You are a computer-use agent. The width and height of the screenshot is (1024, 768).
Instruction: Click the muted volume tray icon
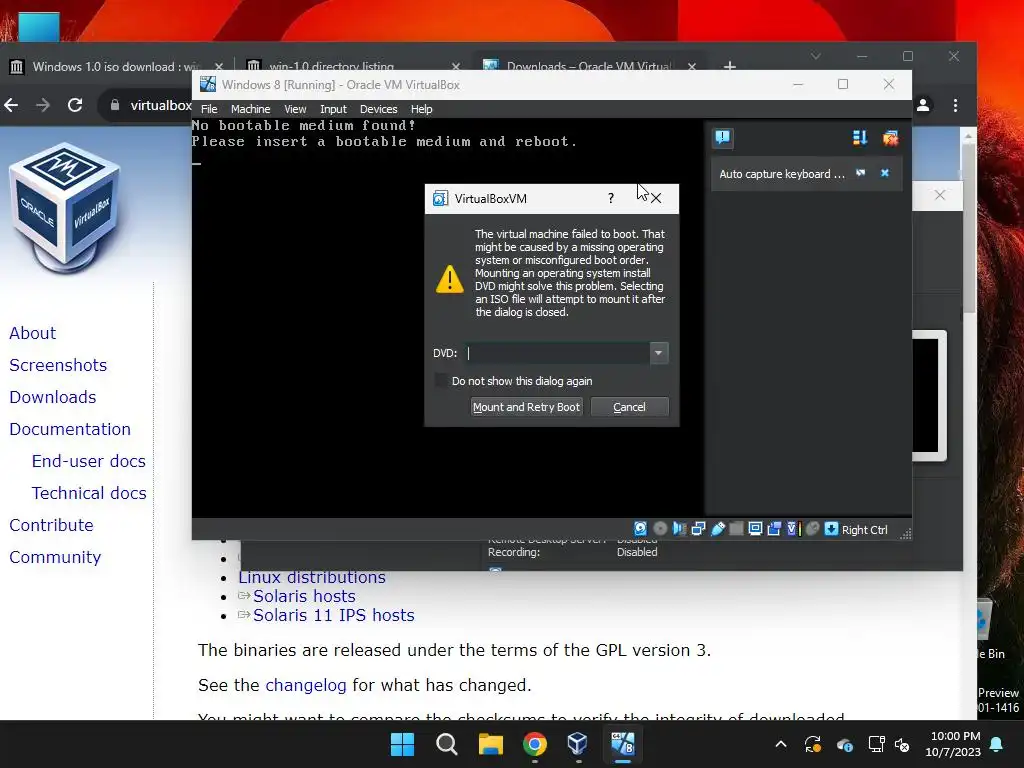pos(902,744)
